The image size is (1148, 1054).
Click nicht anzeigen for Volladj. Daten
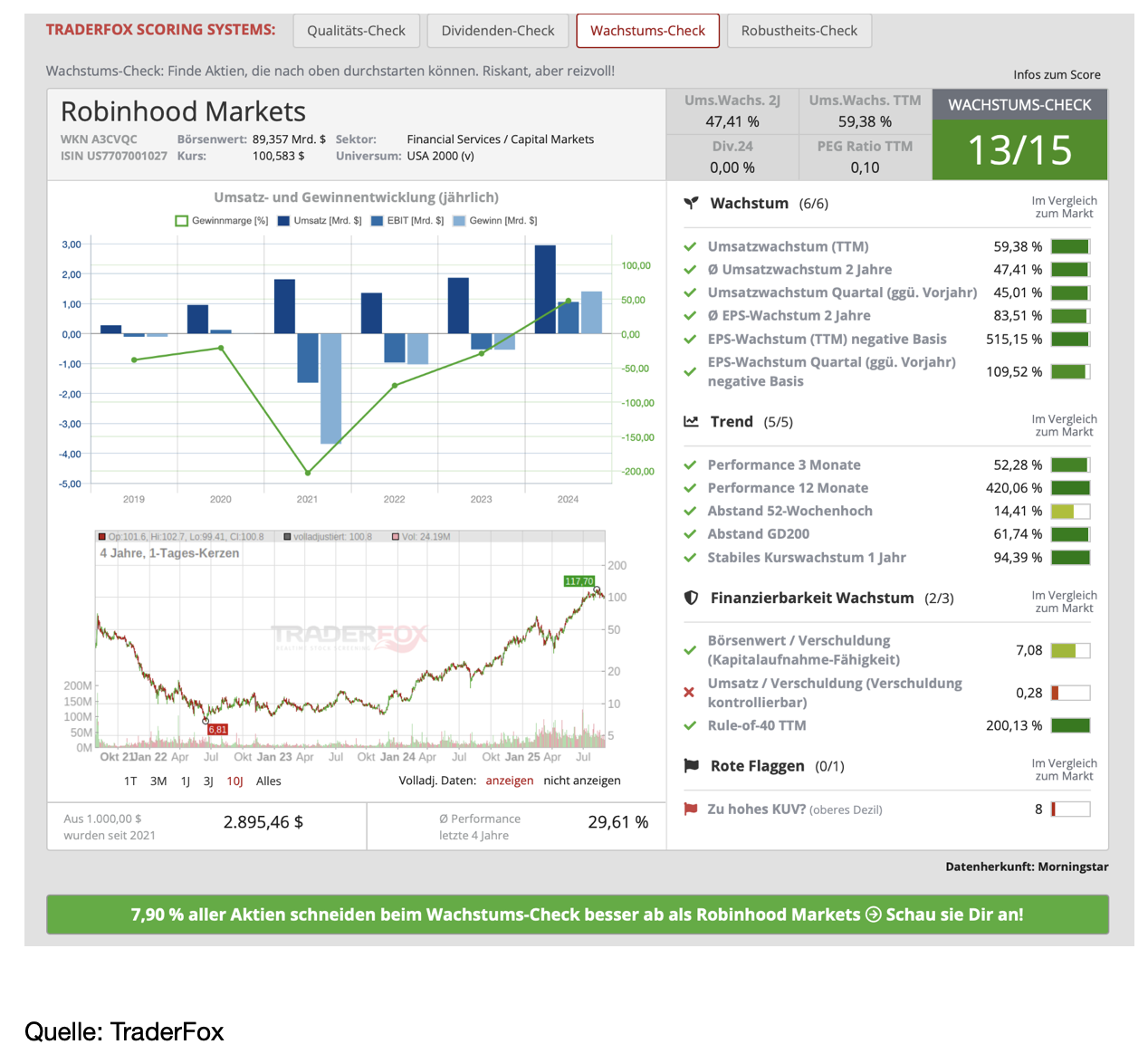582,781
